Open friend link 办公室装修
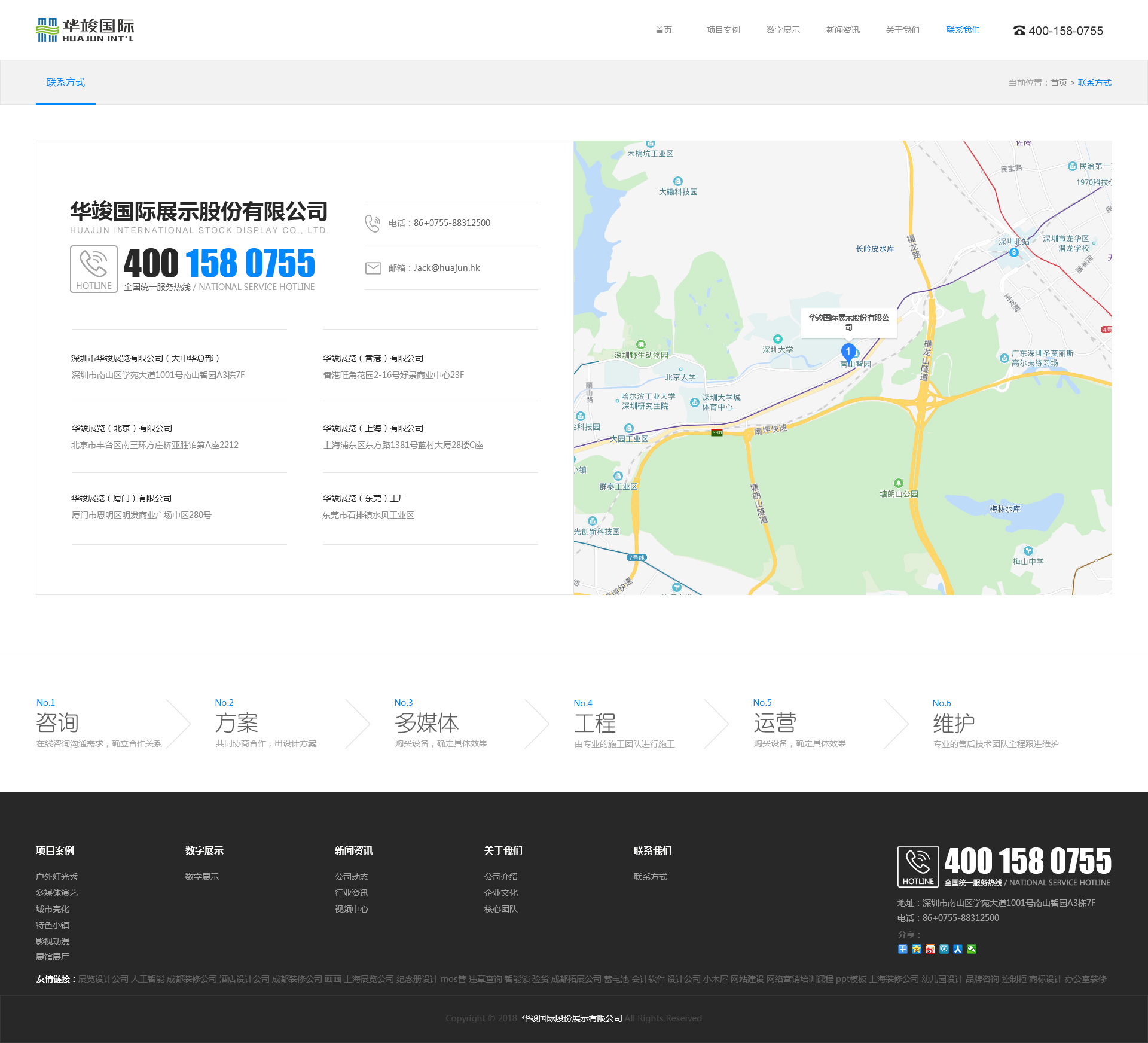 point(1085,979)
